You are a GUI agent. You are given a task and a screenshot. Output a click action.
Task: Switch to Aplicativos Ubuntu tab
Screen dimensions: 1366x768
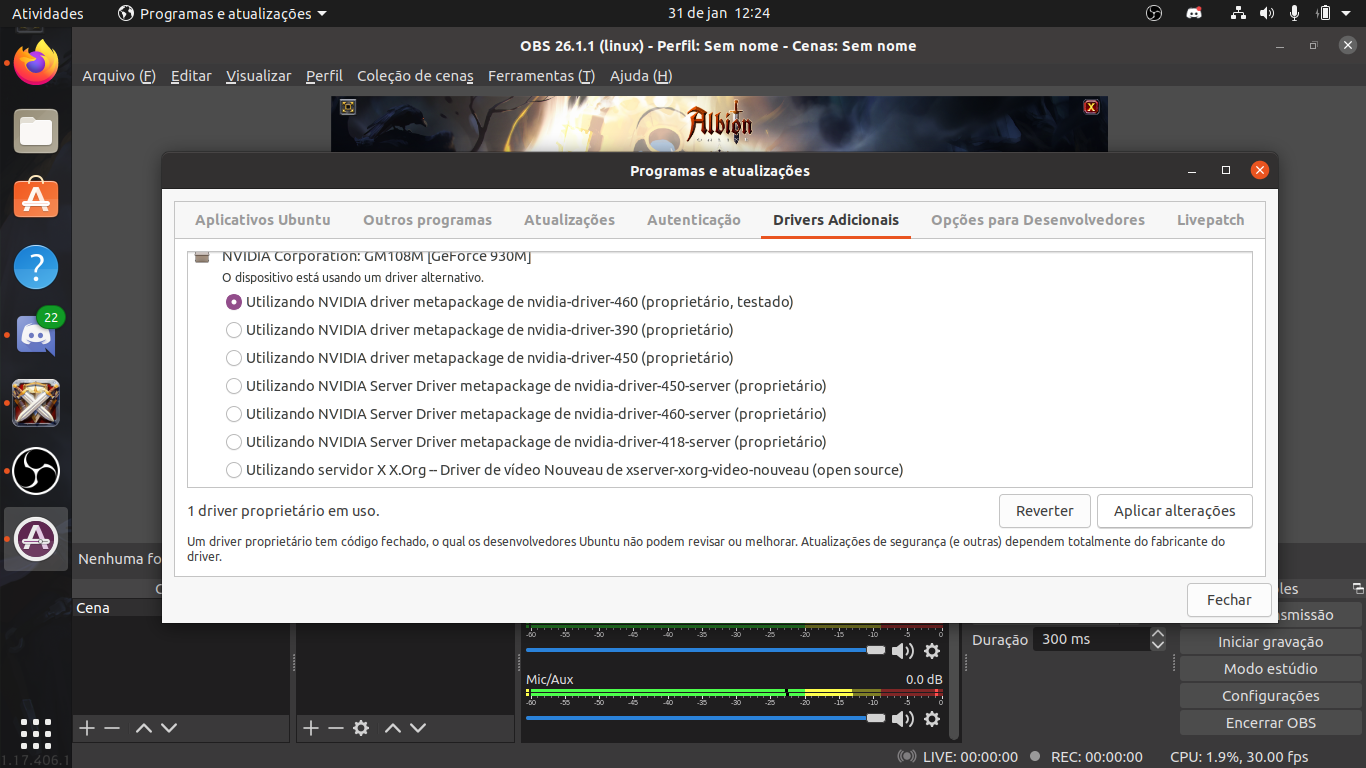point(263,220)
